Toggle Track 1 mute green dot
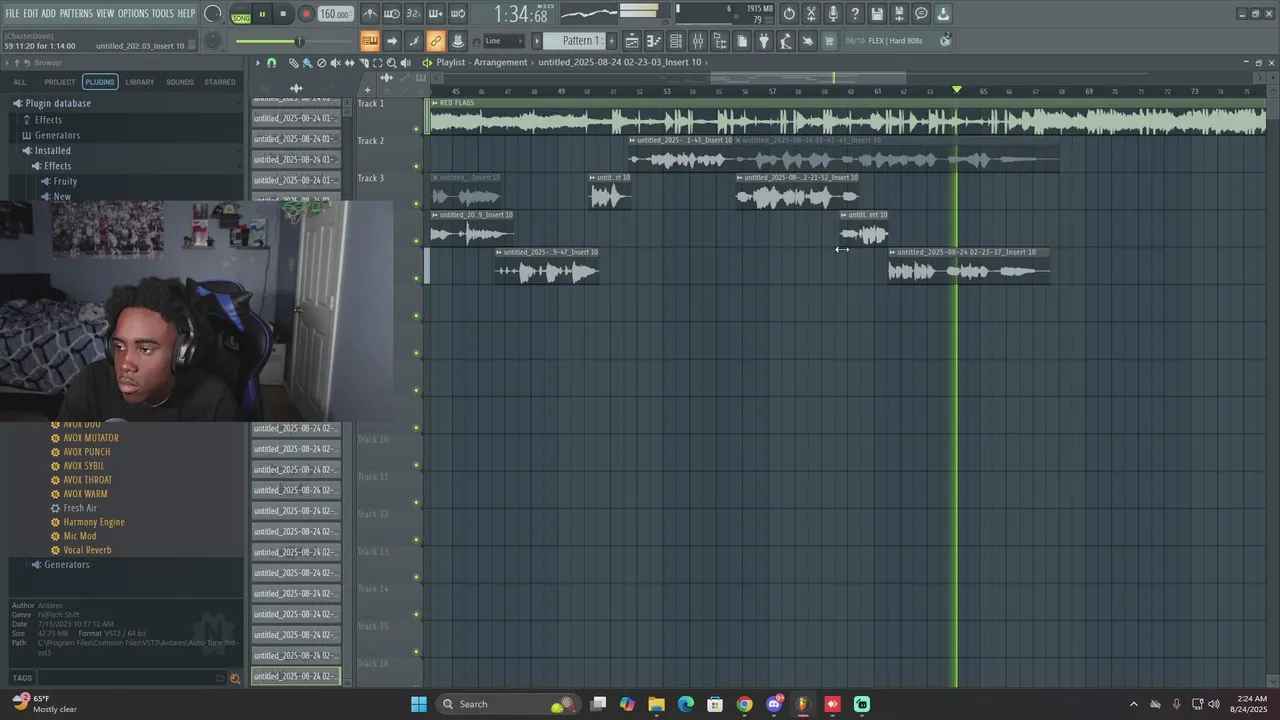This screenshot has width=1280, height=720. coord(417,128)
